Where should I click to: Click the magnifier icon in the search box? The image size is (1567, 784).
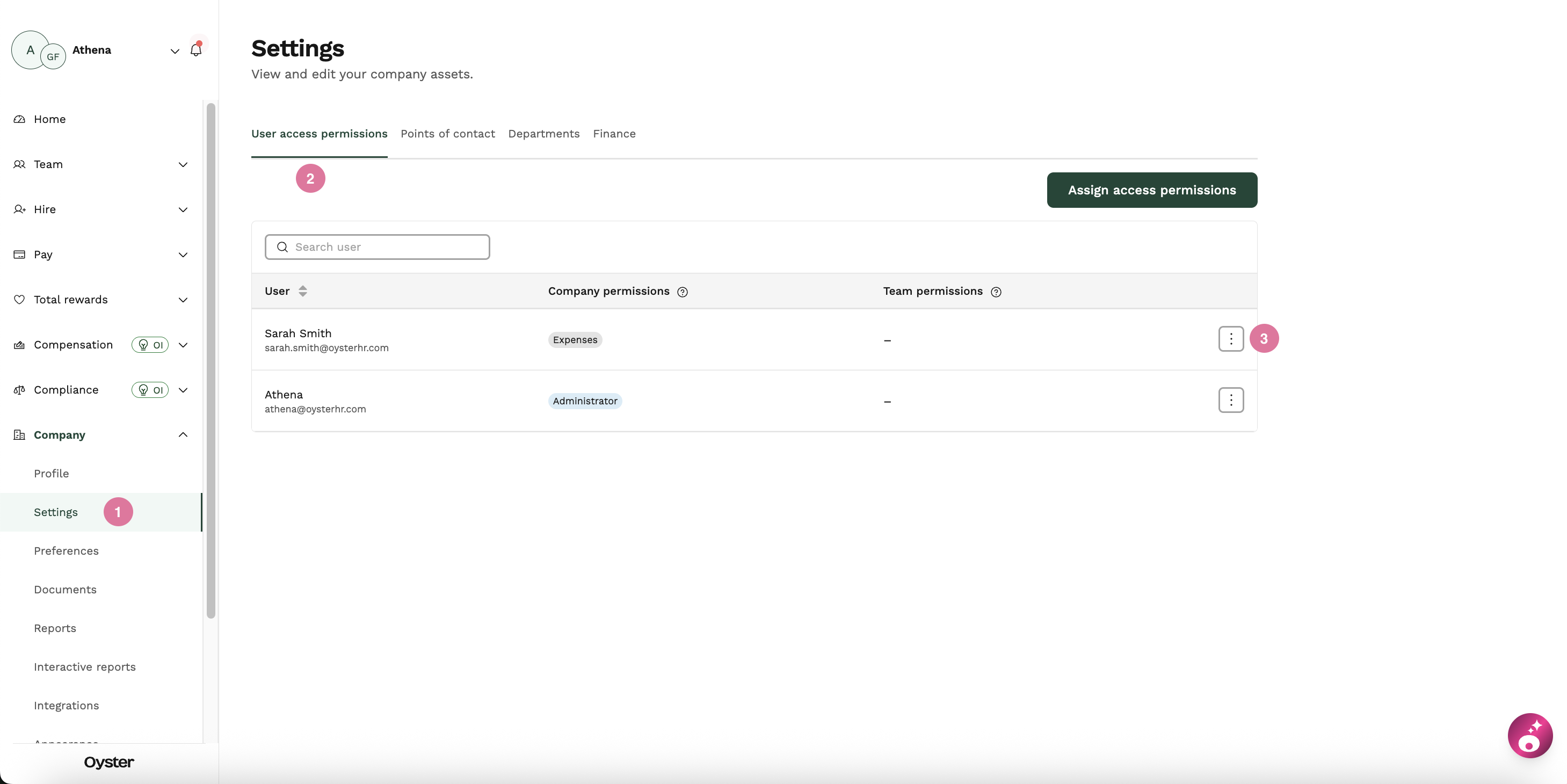coord(282,247)
